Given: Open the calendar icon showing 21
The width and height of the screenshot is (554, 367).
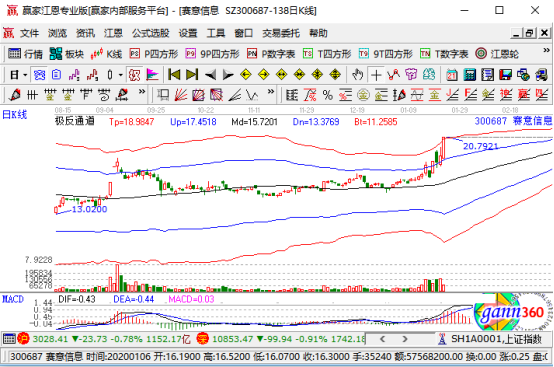Looking at the screenshot, I should tap(452, 75).
